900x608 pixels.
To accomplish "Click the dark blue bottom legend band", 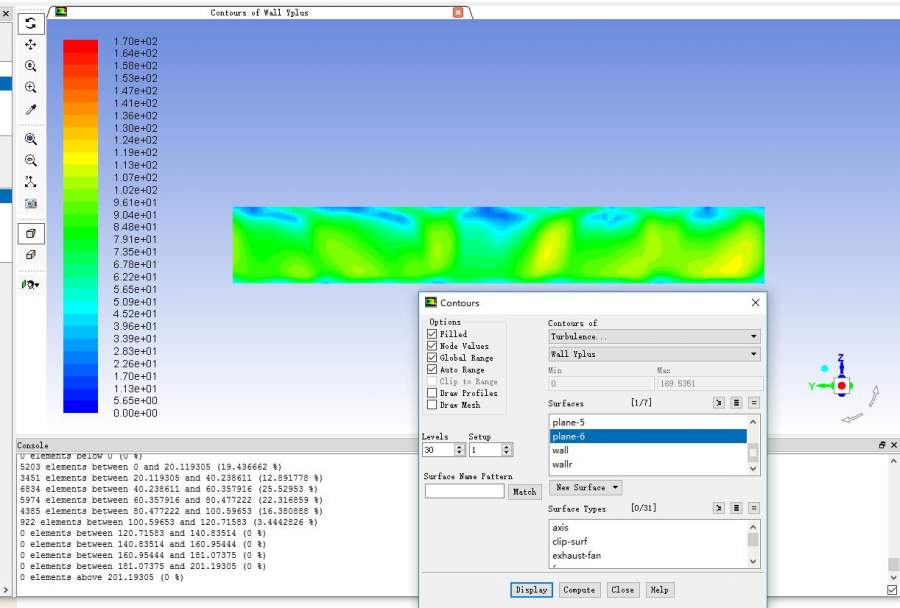I will click(80, 406).
